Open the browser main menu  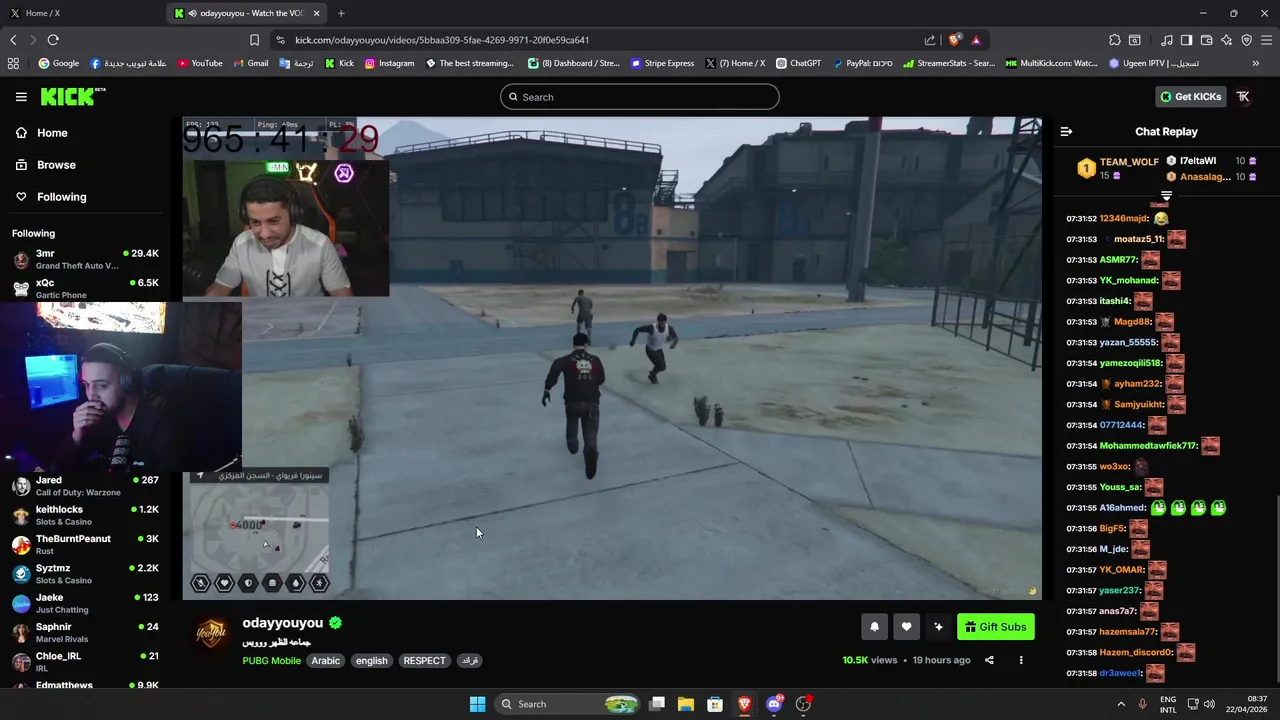(1267, 40)
